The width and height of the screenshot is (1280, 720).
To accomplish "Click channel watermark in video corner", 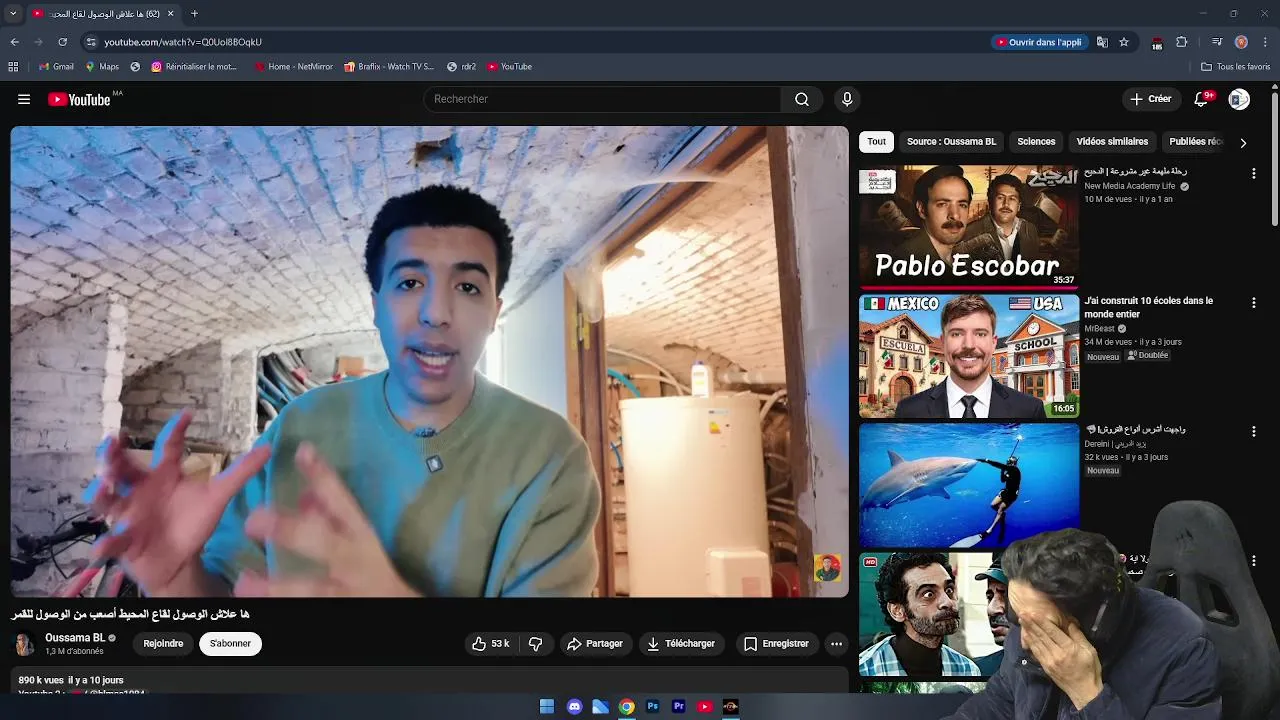I will (827, 568).
